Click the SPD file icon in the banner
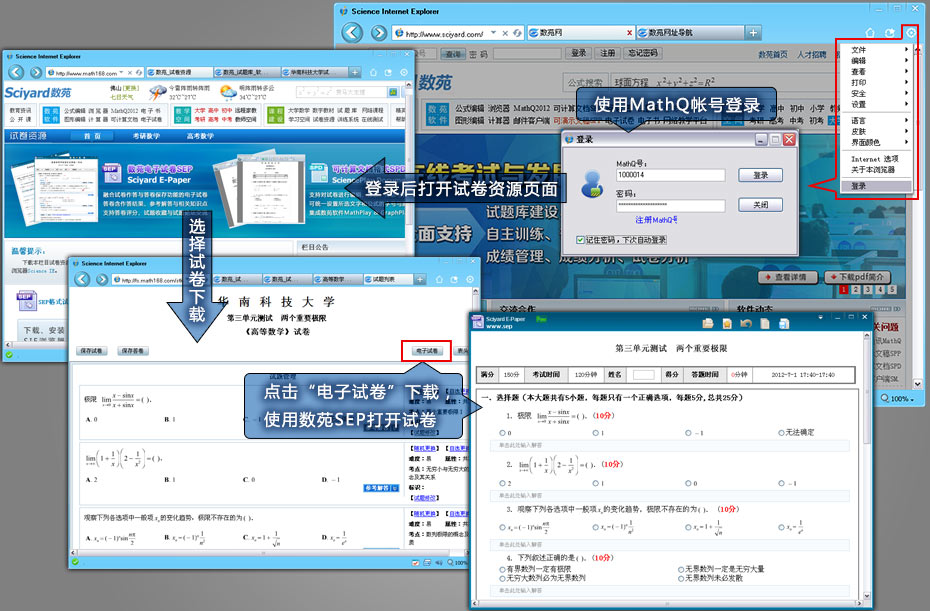The image size is (930, 611). point(317,173)
